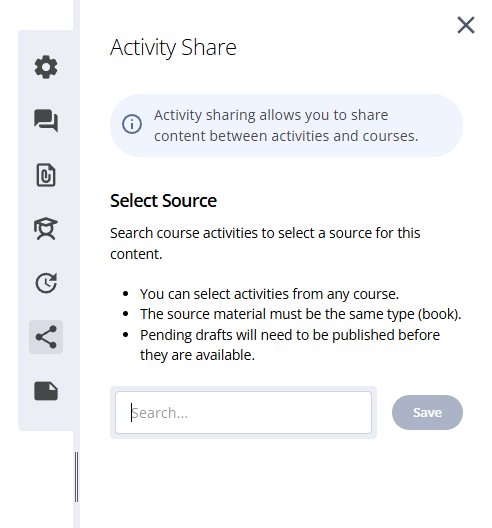Click the 'same type (book)' bullet text
Image resolution: width=492 pixels, height=528 pixels.
pos(300,314)
